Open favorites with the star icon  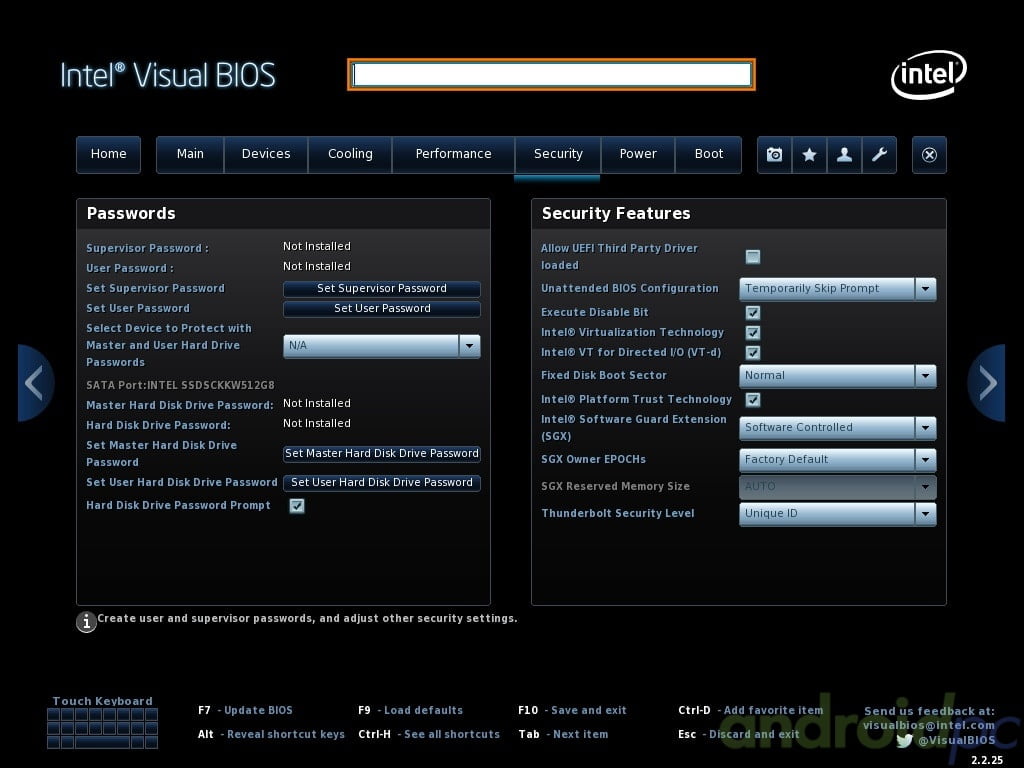[x=809, y=155]
